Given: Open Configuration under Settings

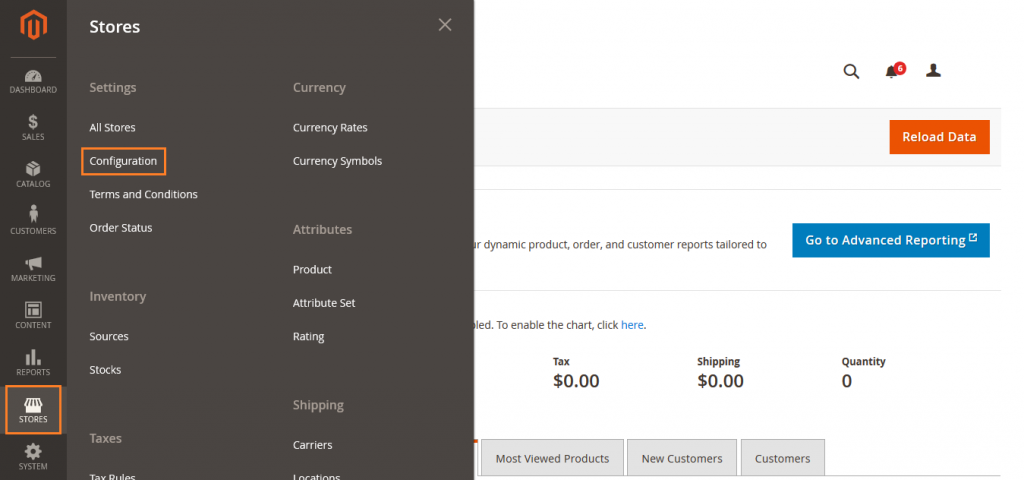Looking at the screenshot, I should tap(123, 161).
